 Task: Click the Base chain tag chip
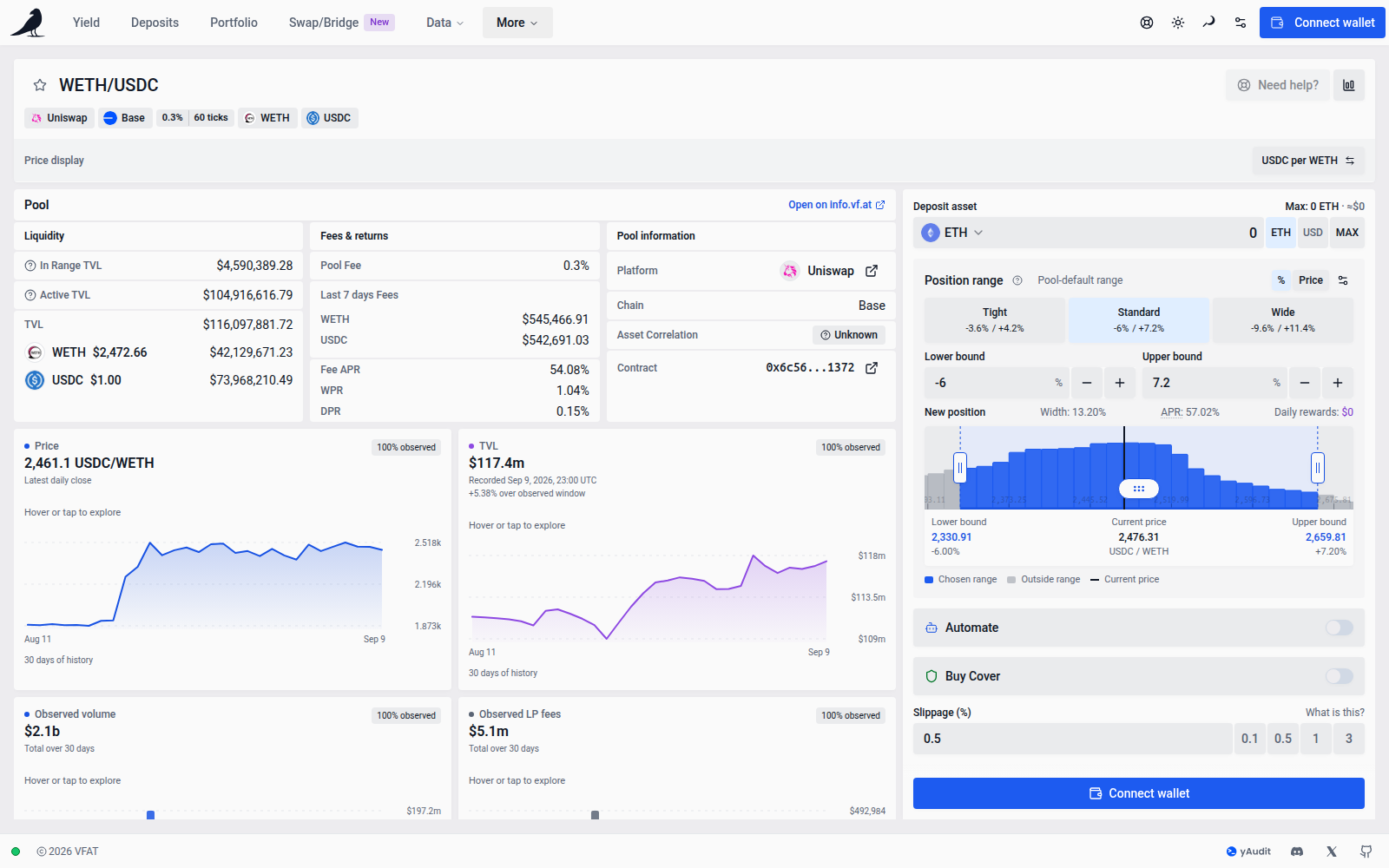[x=125, y=118]
